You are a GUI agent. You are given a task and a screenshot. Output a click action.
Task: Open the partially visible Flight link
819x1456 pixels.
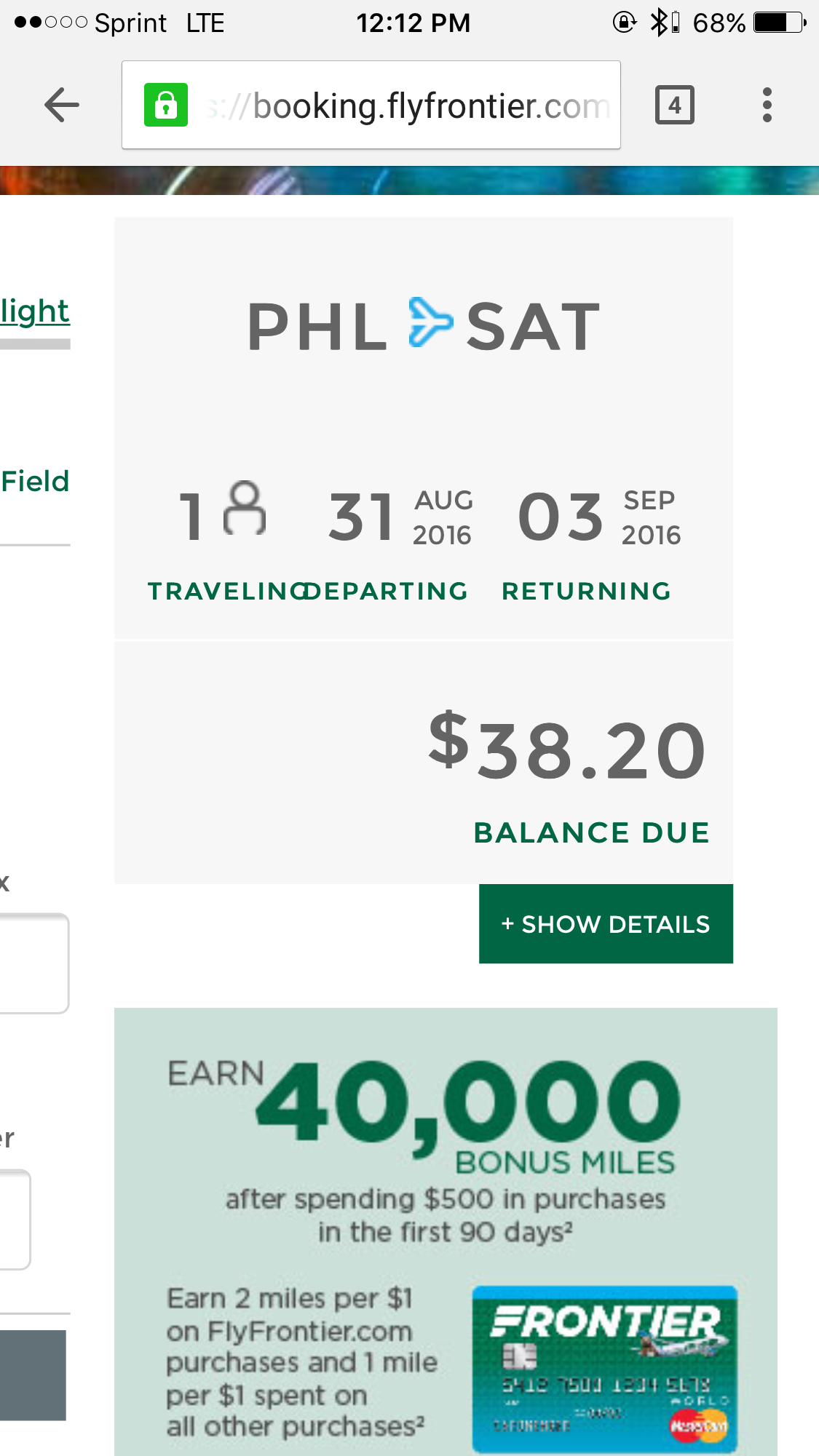(35, 311)
